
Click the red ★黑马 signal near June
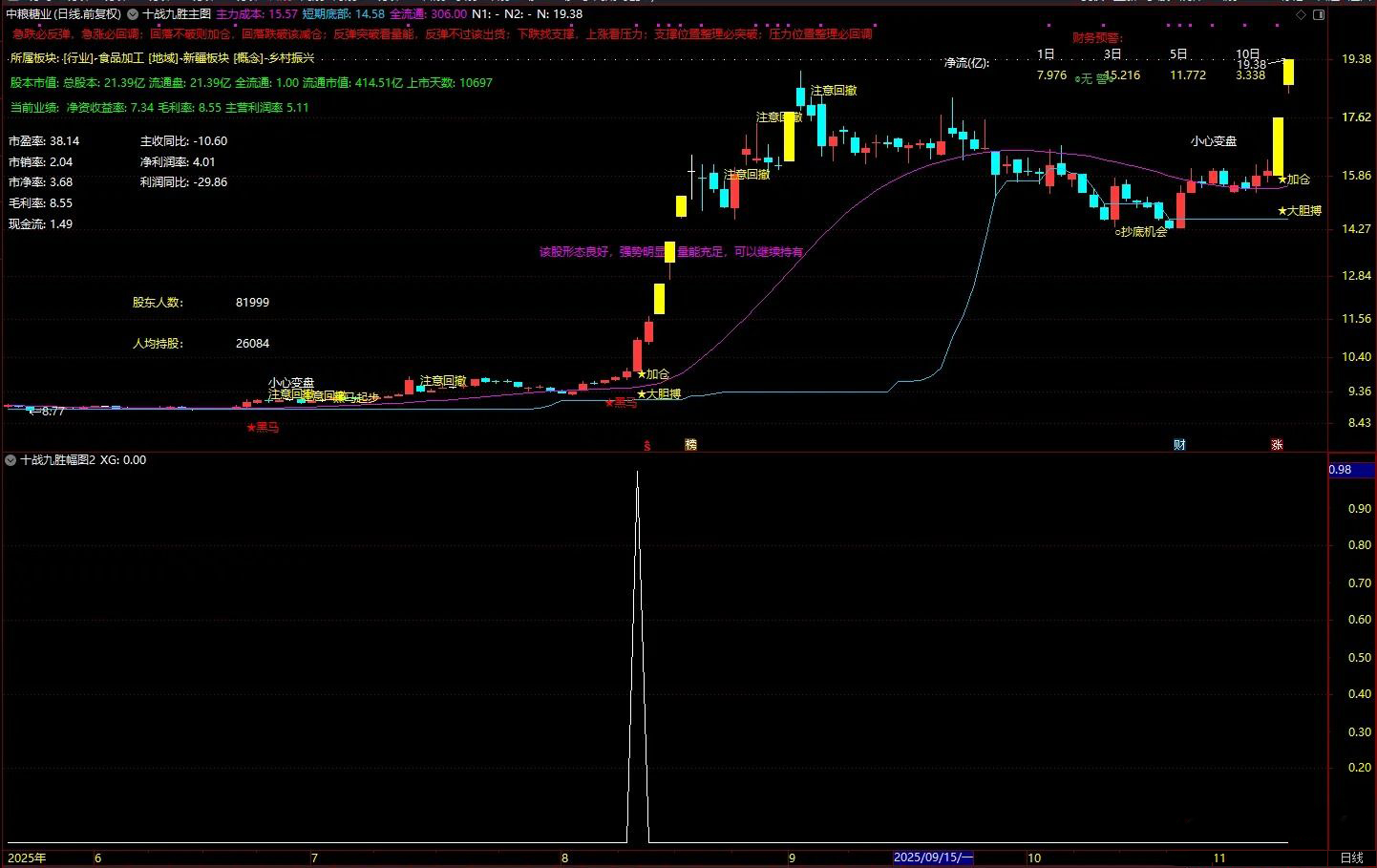pyautogui.click(x=263, y=428)
